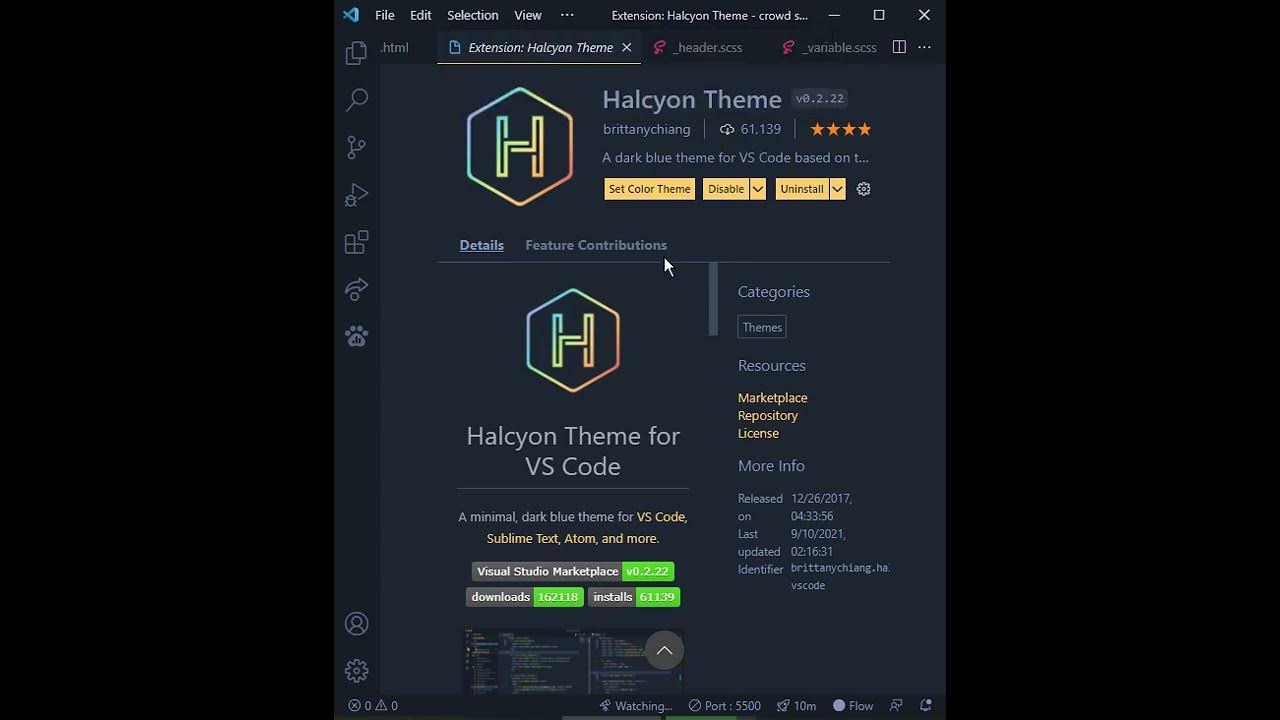Expand the title bar ellipsis overflow menu
This screenshot has width=1280, height=720.
[x=567, y=15]
